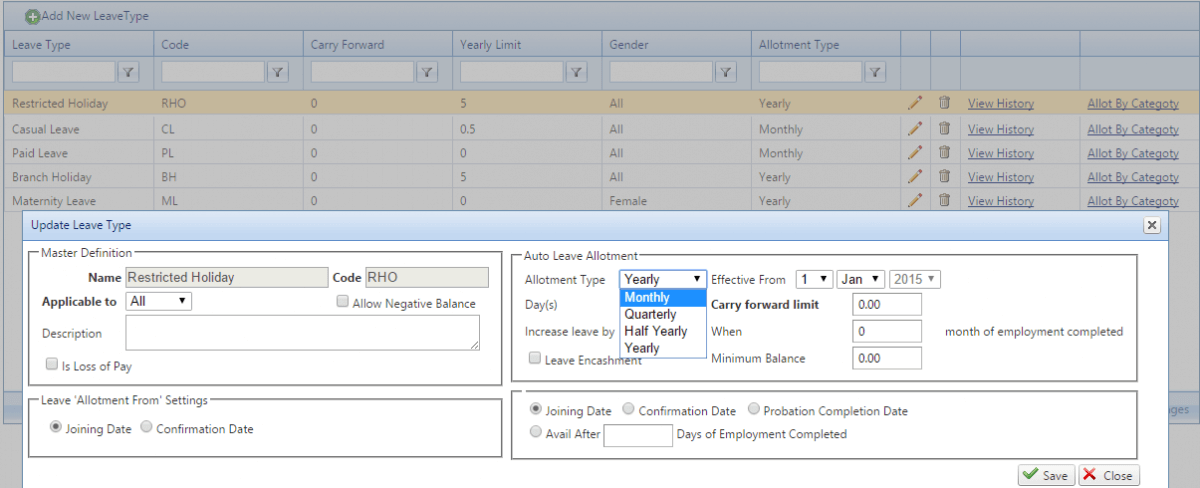Open filter icon for Leave Type column
The image size is (1200, 488).
pyautogui.click(x=129, y=72)
